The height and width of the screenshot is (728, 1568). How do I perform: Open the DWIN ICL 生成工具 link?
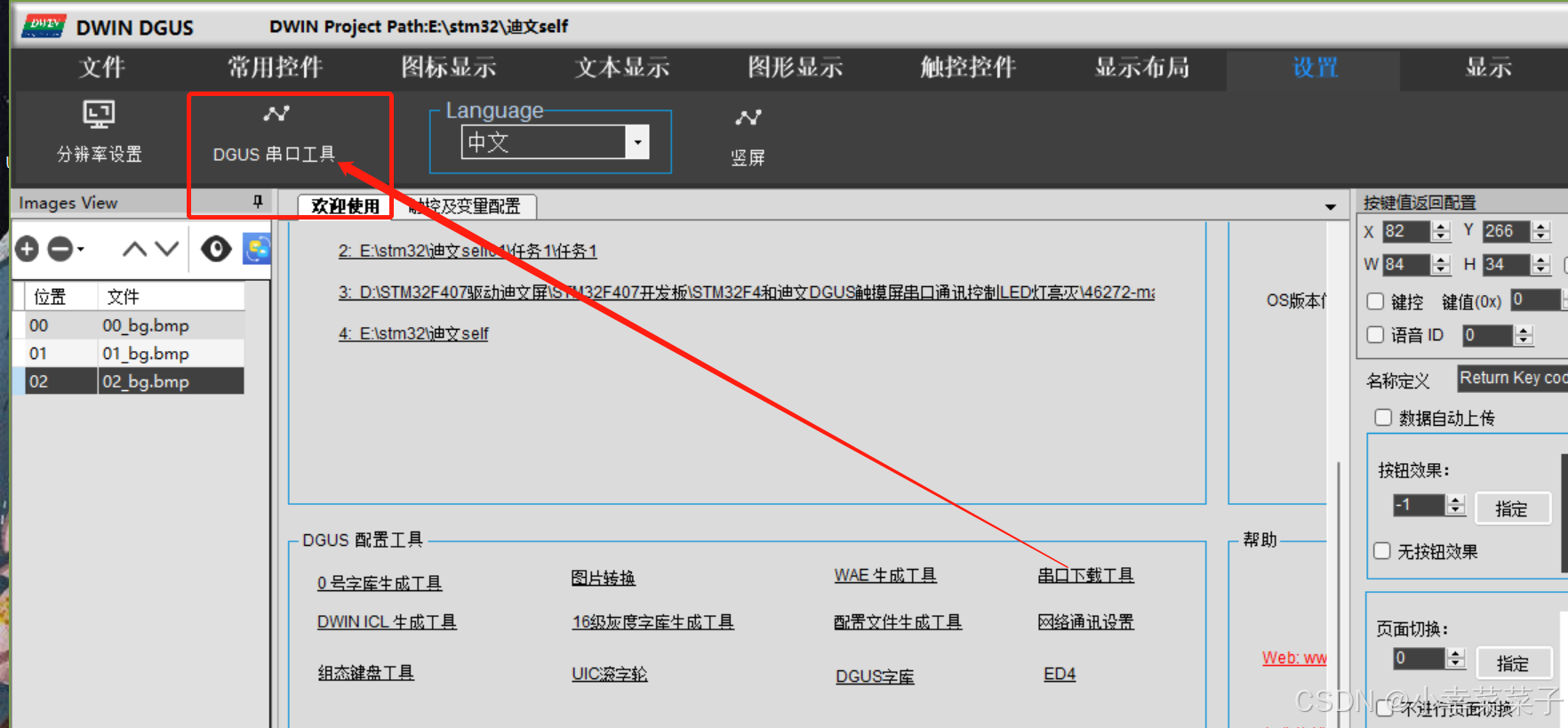click(387, 622)
